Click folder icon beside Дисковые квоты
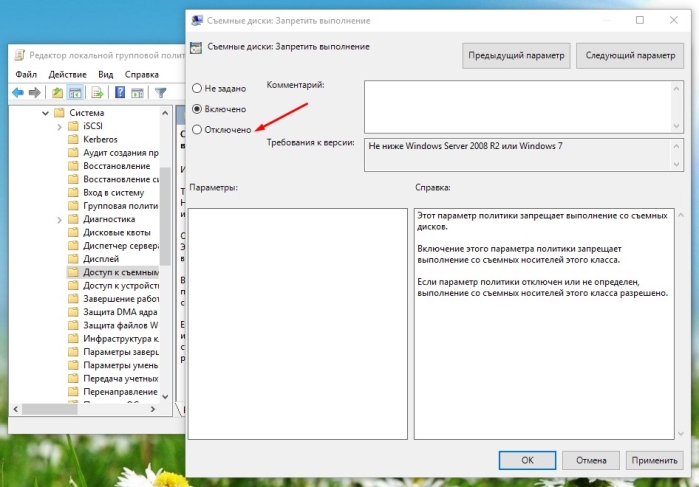This screenshot has width=699, height=487. pos(73,232)
